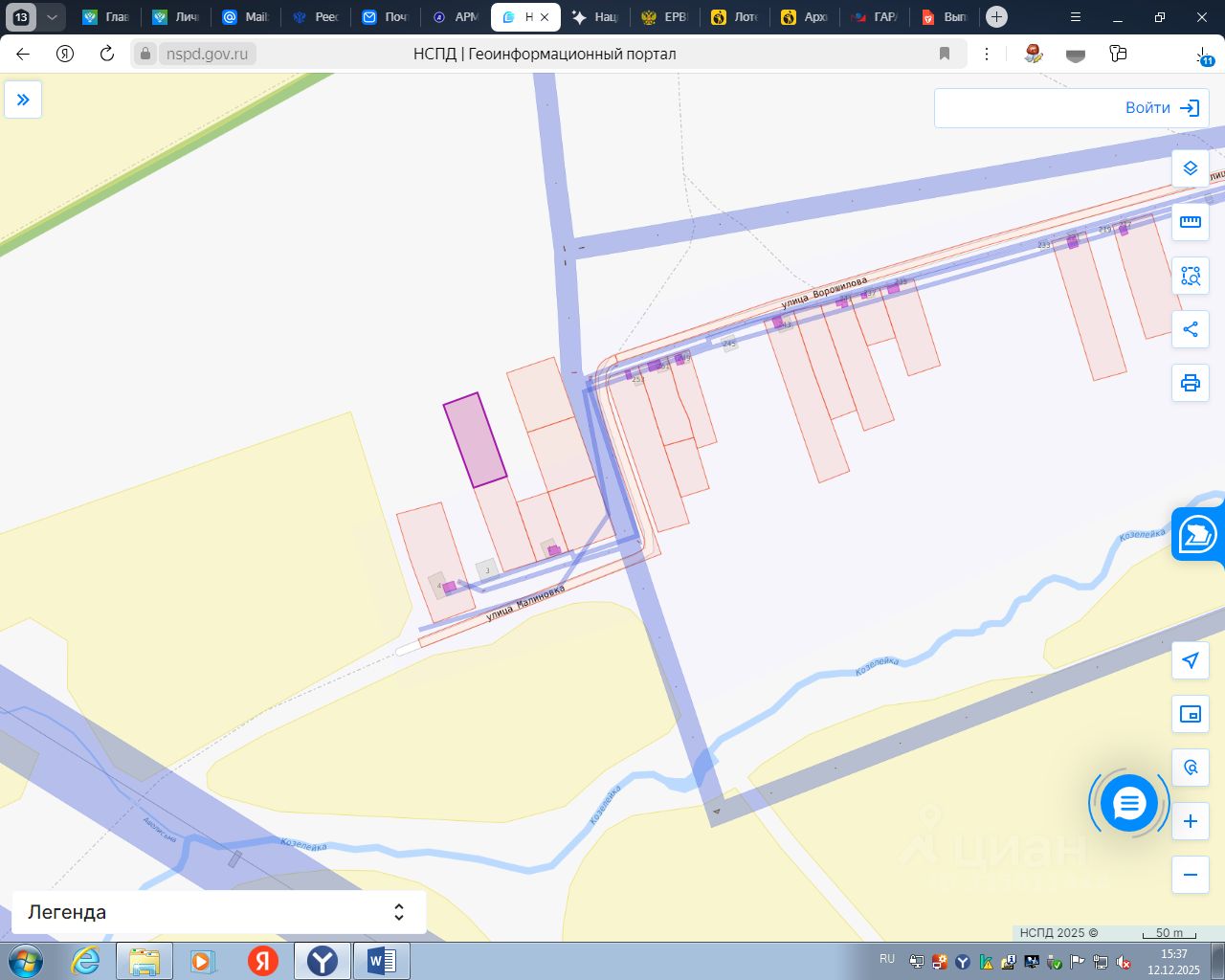Click the улица Малиновка street label
Viewport: 1225px width, 980px height.
(x=525, y=603)
